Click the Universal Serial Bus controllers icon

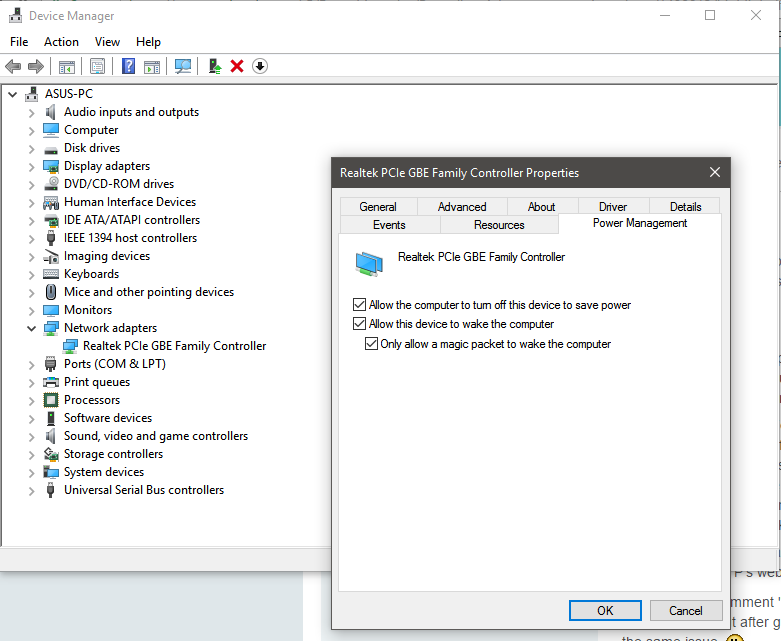[50, 490]
